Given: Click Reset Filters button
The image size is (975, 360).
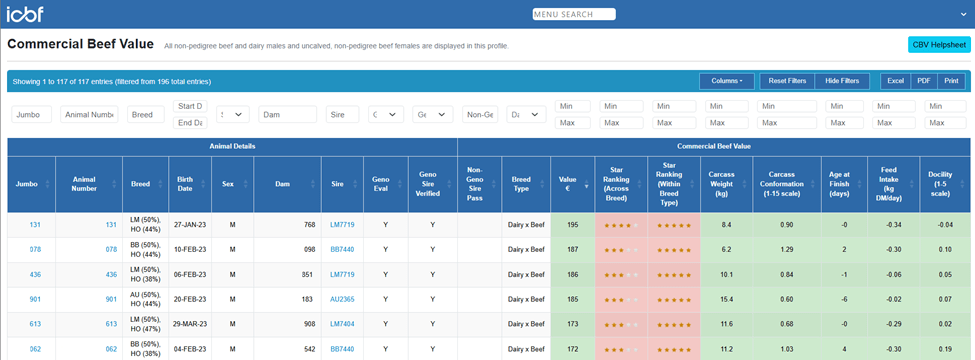Looking at the screenshot, I should 787,81.
